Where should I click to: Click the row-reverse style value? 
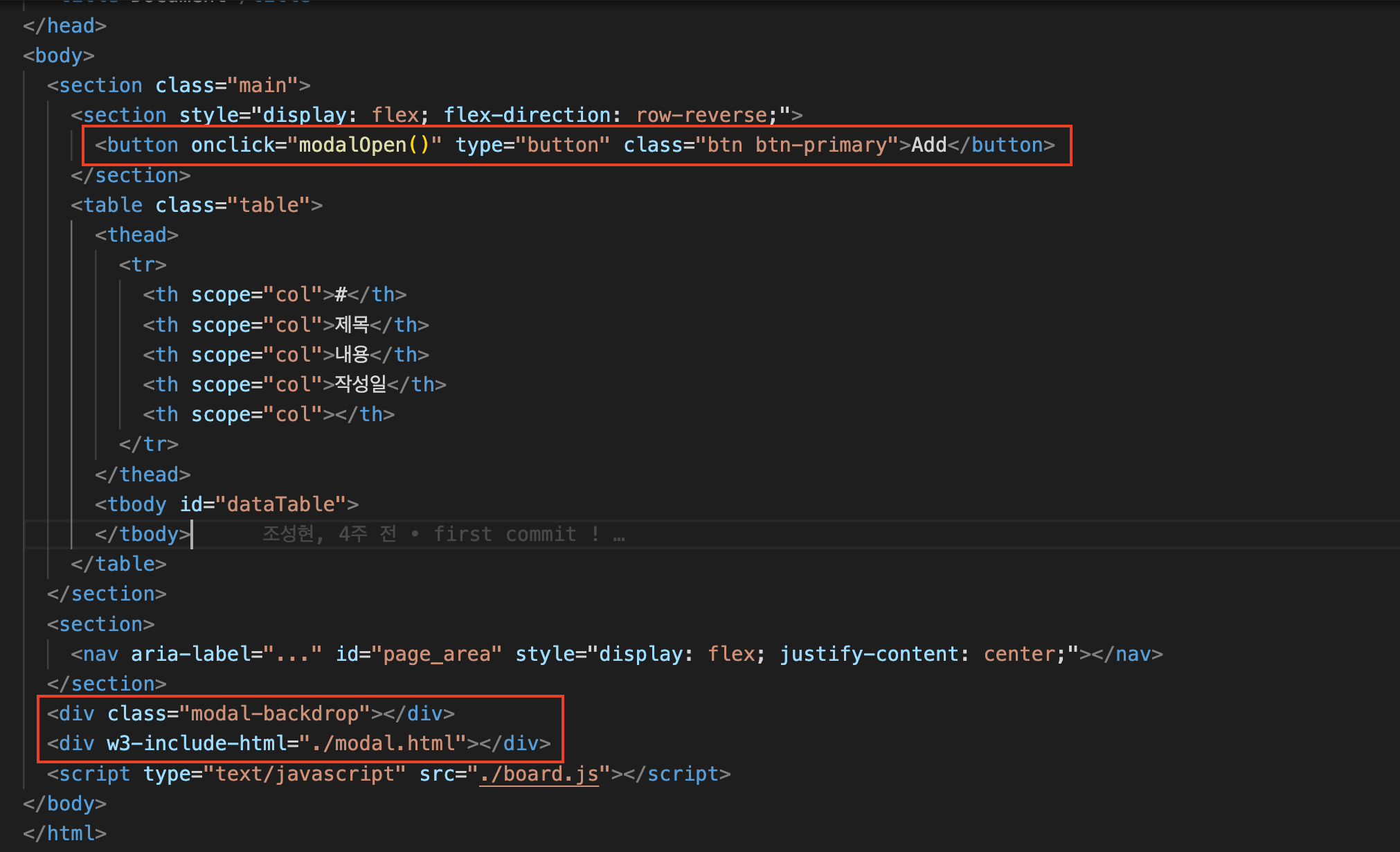pos(701,115)
